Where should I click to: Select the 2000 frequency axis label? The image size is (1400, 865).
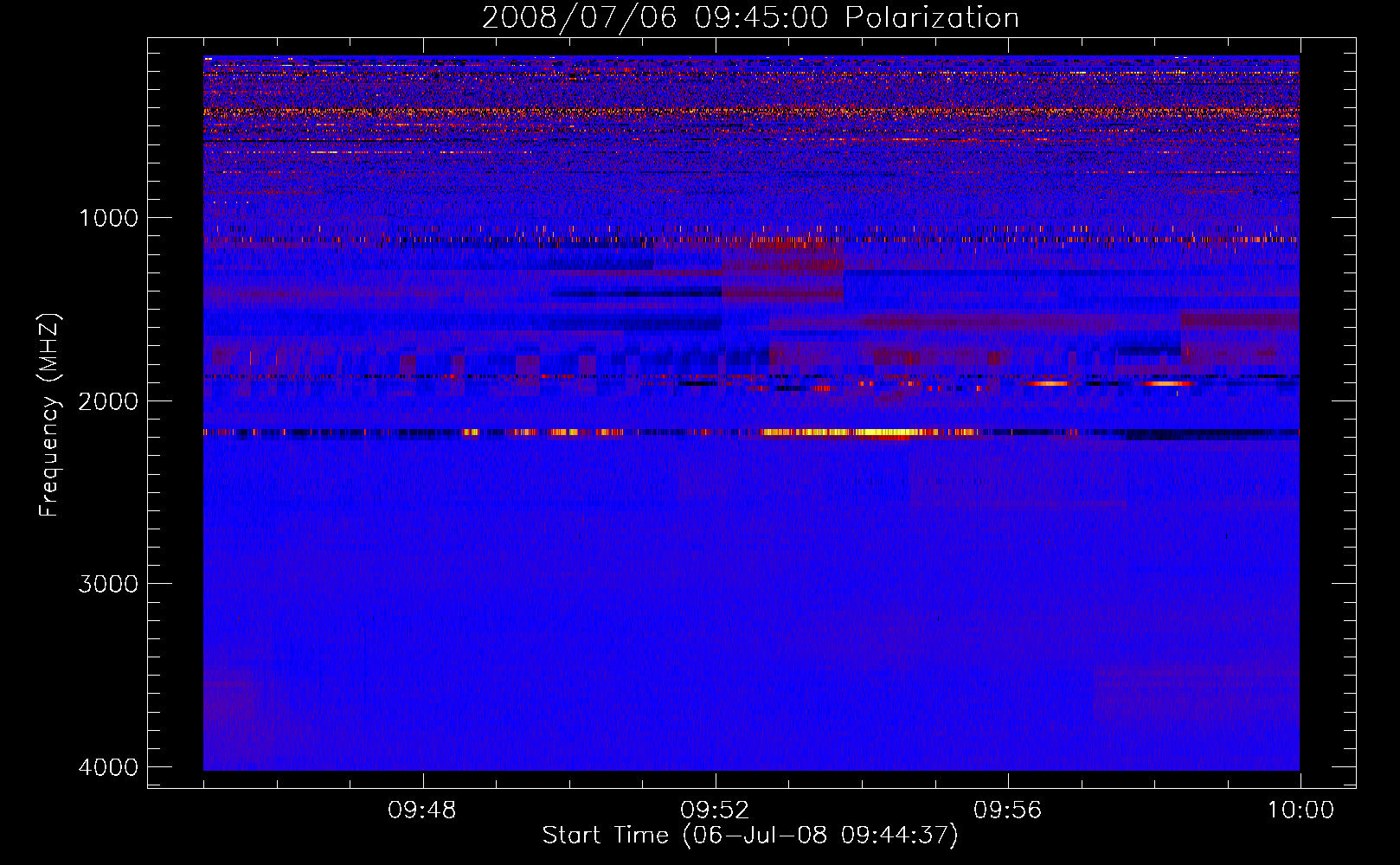(x=108, y=401)
